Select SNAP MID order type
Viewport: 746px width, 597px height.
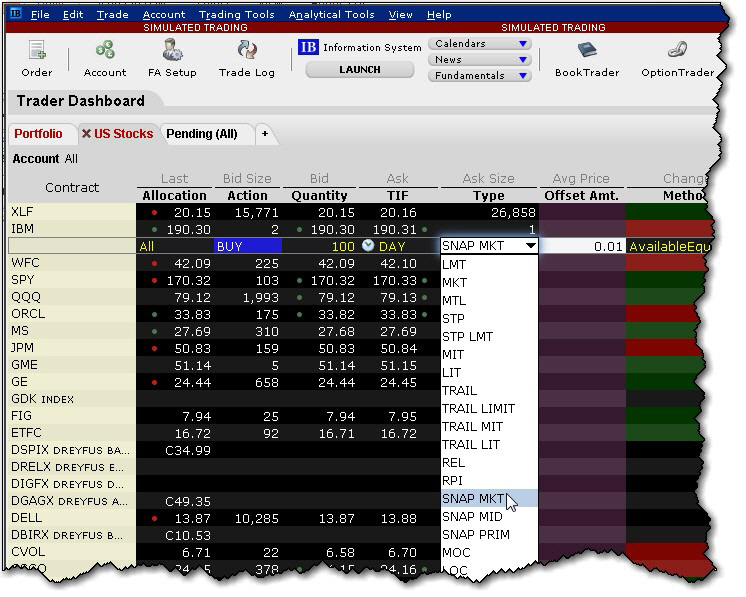[x=489, y=517]
